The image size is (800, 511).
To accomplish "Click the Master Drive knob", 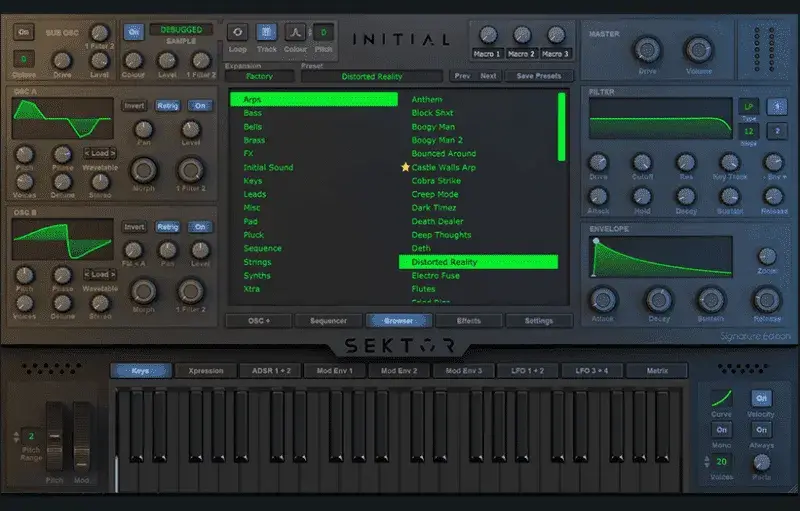I will (647, 50).
